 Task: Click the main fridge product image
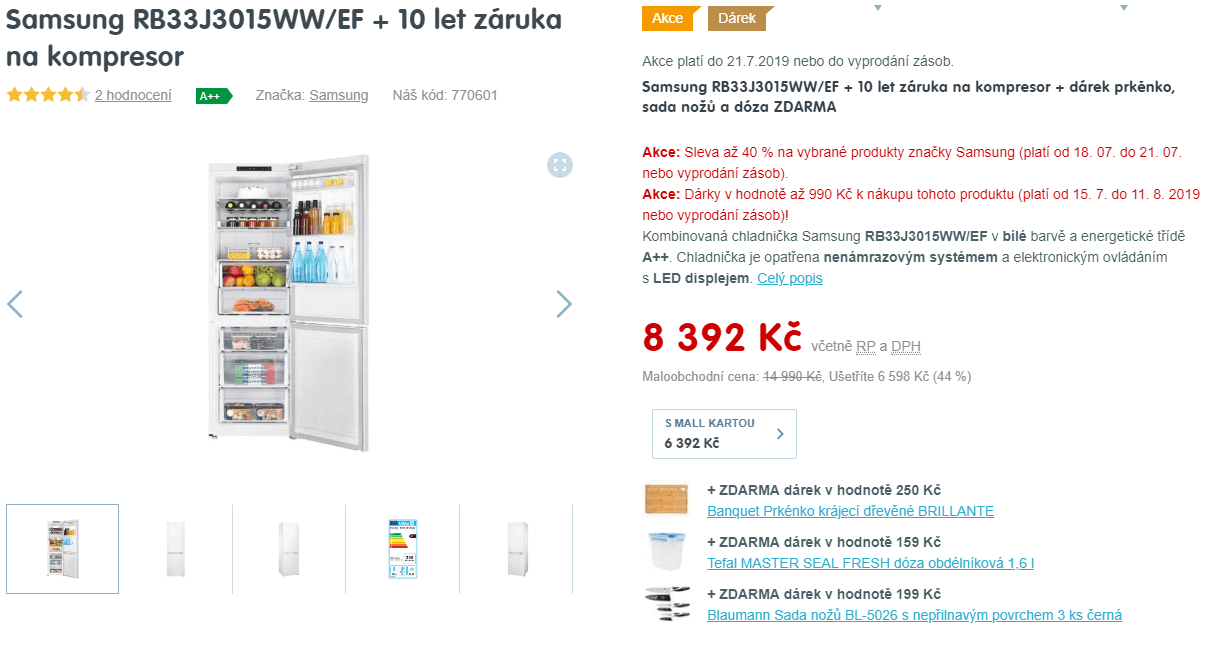(289, 303)
